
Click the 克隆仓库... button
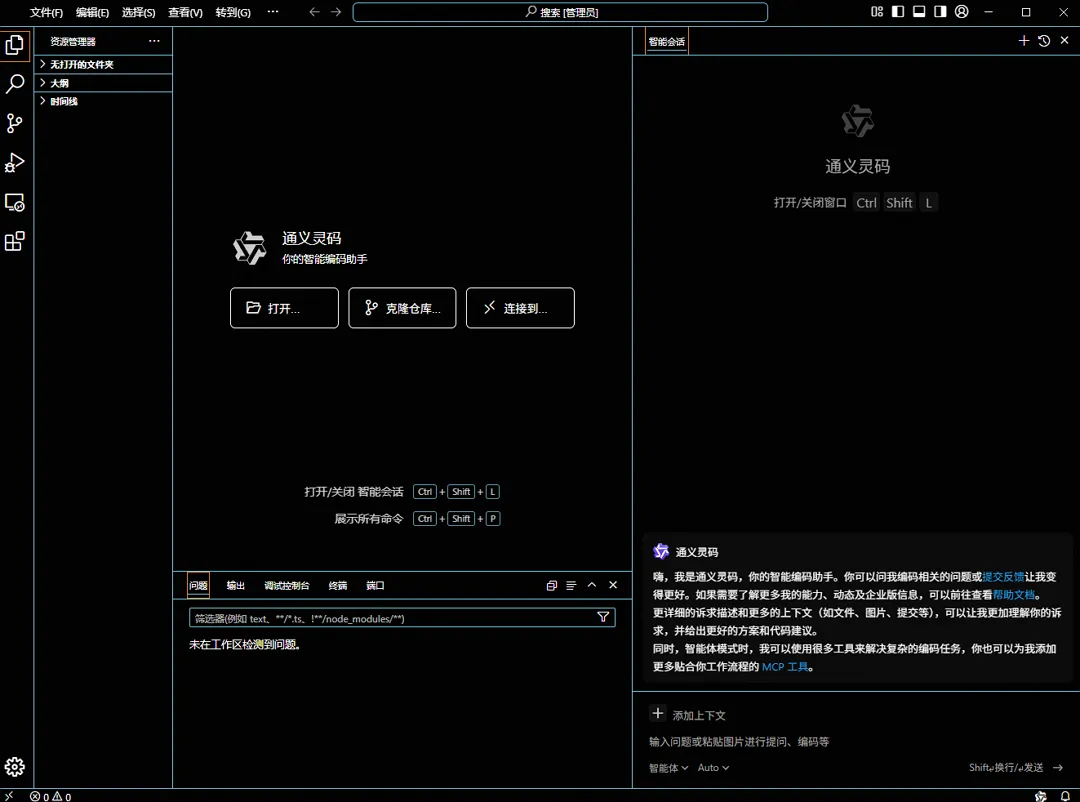click(x=402, y=308)
